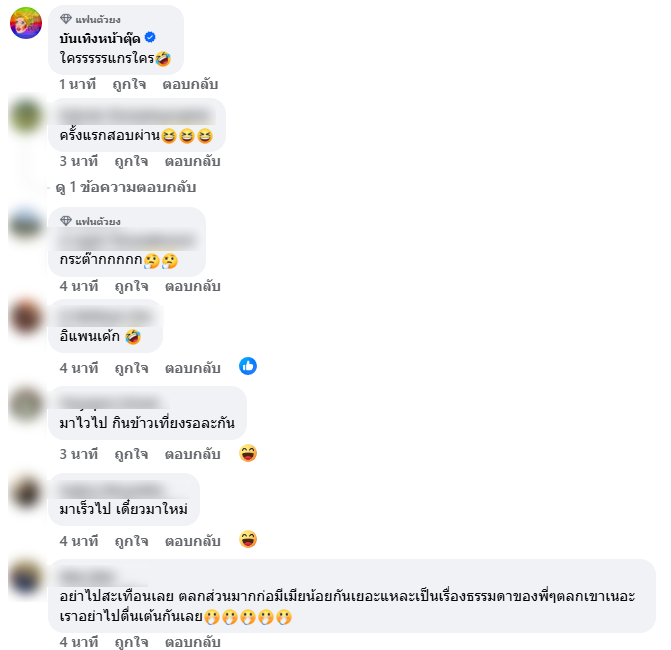Click the 1 นาที timestamp on first comment
Image resolution: width=671 pixels, height=650 pixels.
click(x=77, y=84)
